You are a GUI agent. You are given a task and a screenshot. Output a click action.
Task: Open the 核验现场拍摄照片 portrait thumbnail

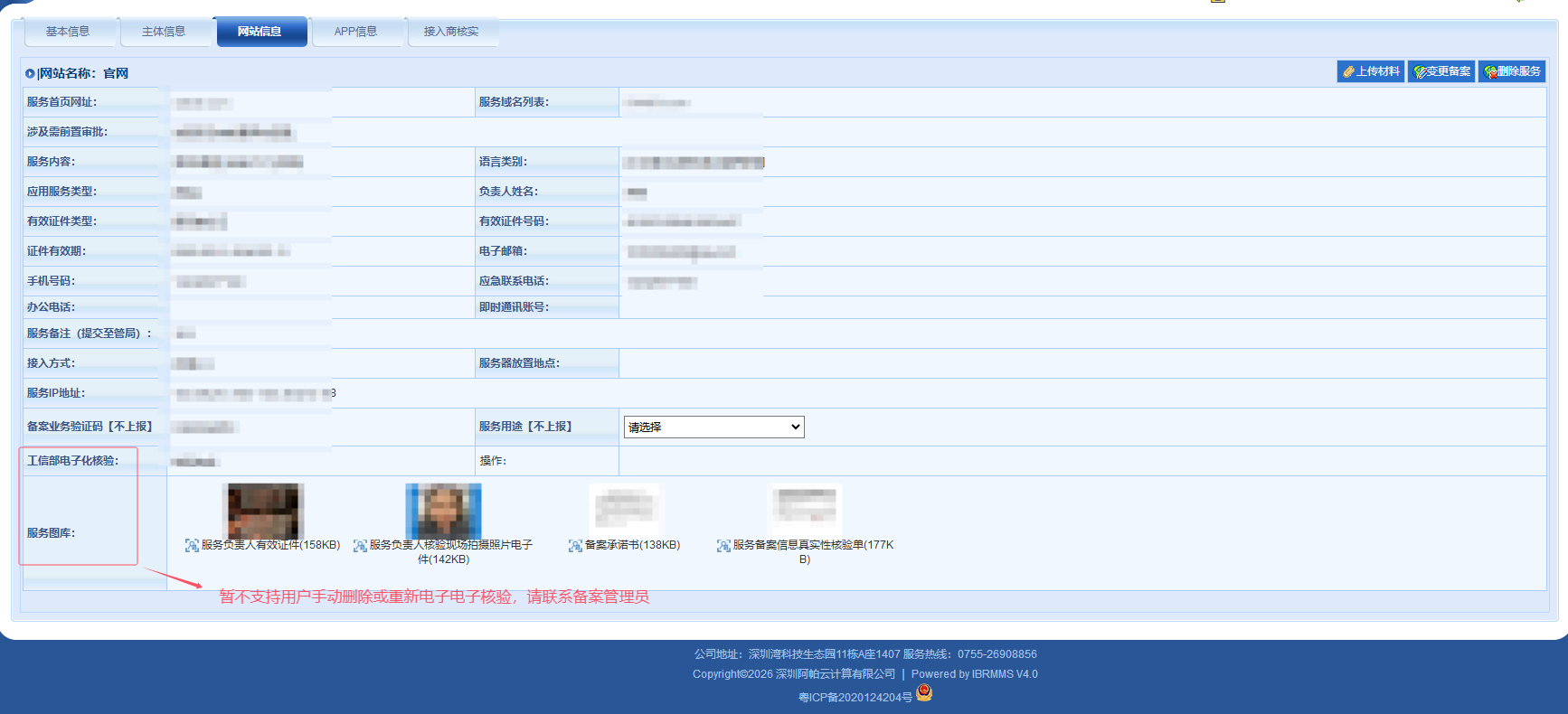(x=443, y=510)
